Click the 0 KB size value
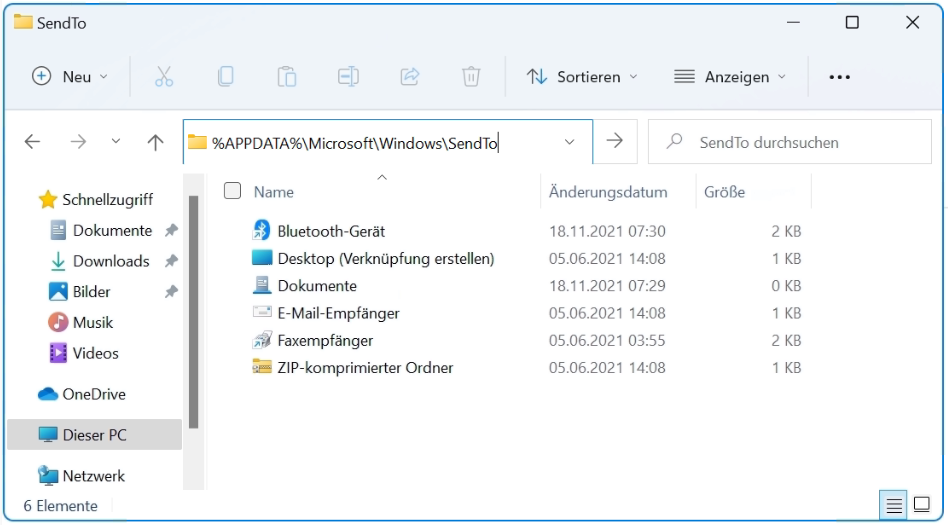 coord(786,285)
